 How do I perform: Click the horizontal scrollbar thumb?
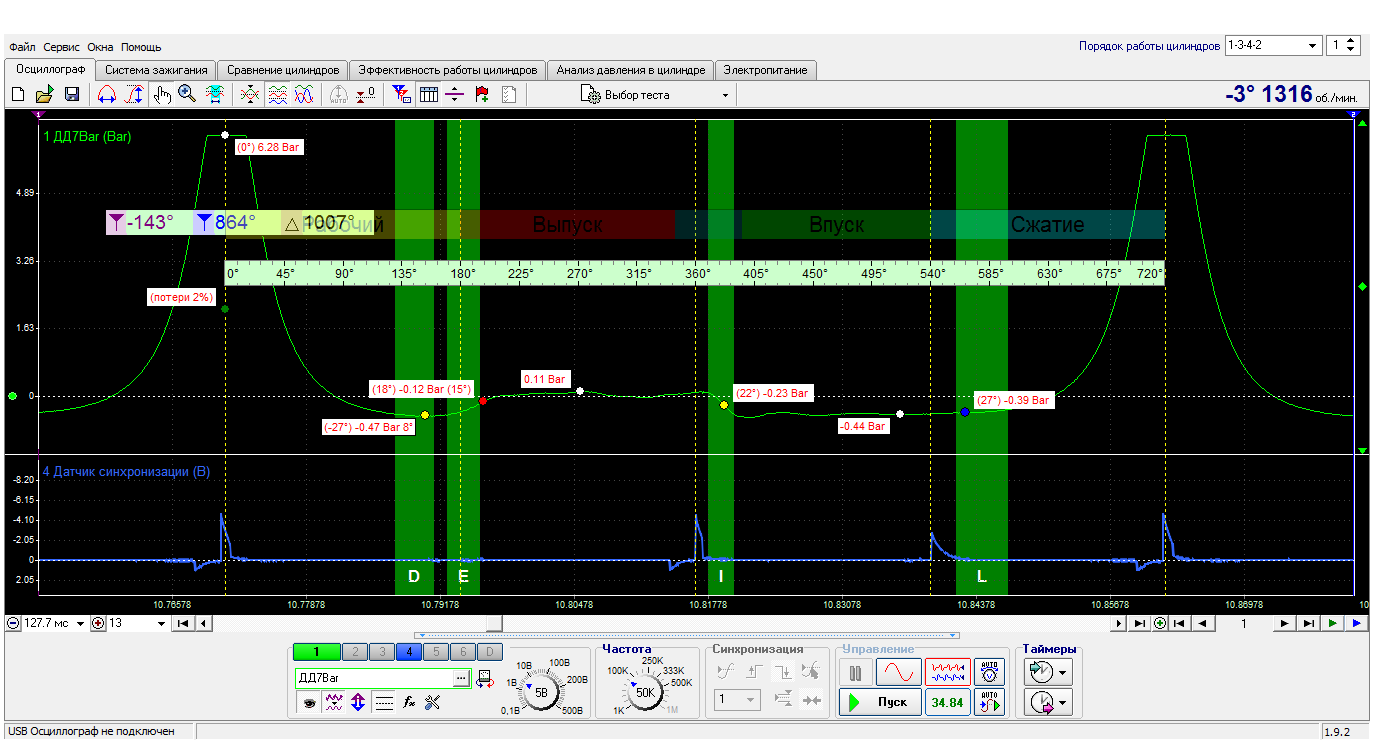[x=493, y=623]
